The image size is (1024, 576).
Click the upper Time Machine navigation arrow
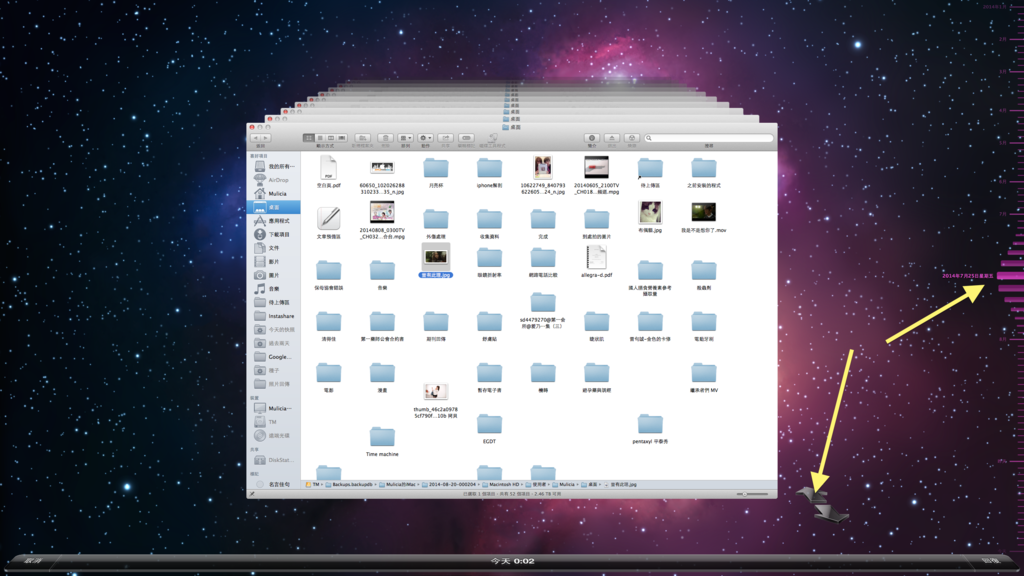[811, 493]
